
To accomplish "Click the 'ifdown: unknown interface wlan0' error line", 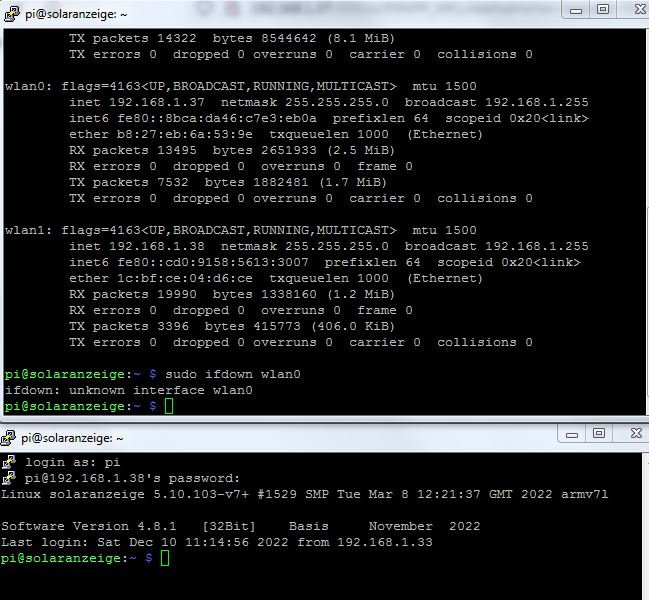I will click(128, 390).
